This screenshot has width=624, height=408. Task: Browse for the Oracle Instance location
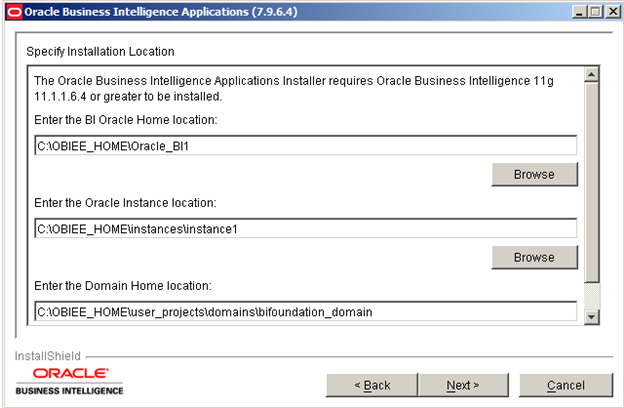(534, 257)
